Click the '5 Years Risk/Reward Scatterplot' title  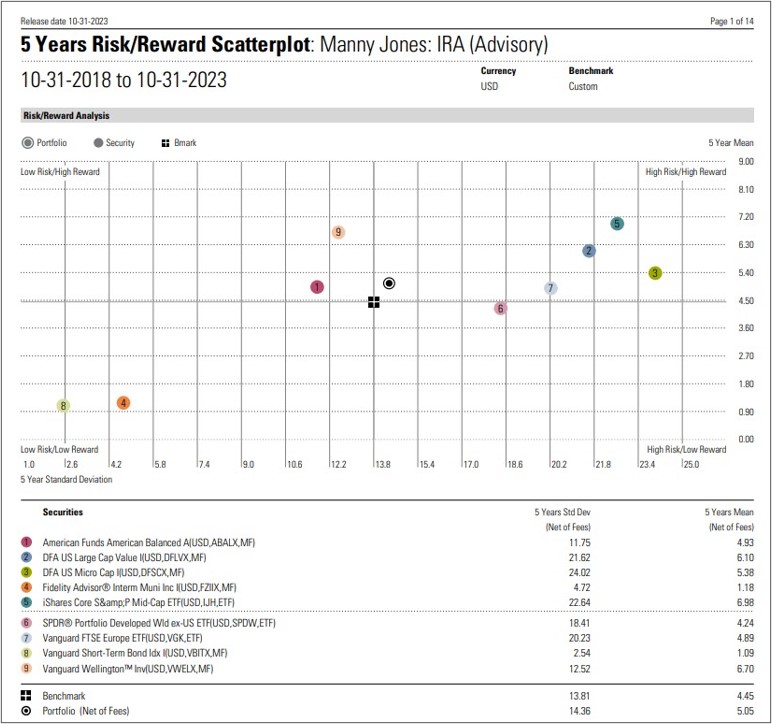coord(165,44)
